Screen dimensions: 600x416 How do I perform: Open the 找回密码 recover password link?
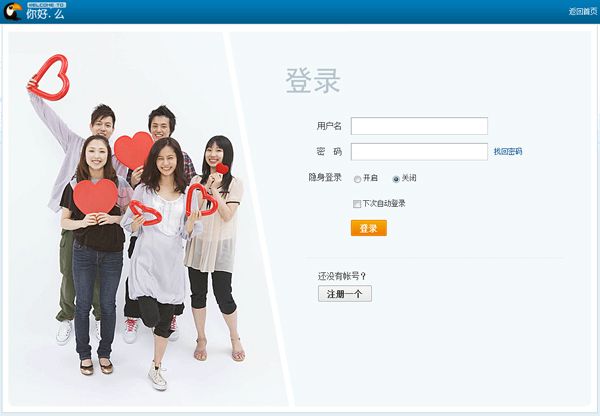[508, 152]
